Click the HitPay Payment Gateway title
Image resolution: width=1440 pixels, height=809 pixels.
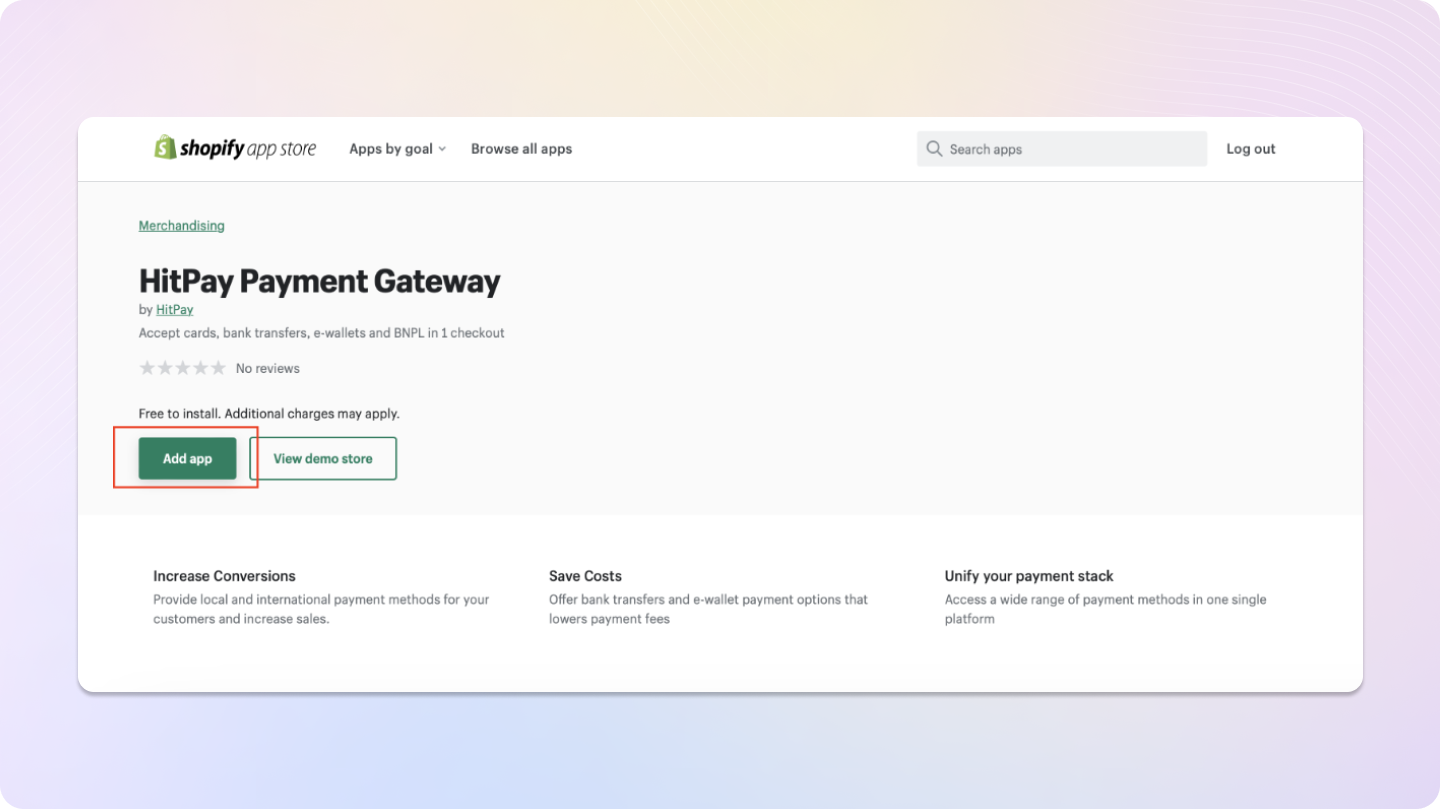(319, 281)
